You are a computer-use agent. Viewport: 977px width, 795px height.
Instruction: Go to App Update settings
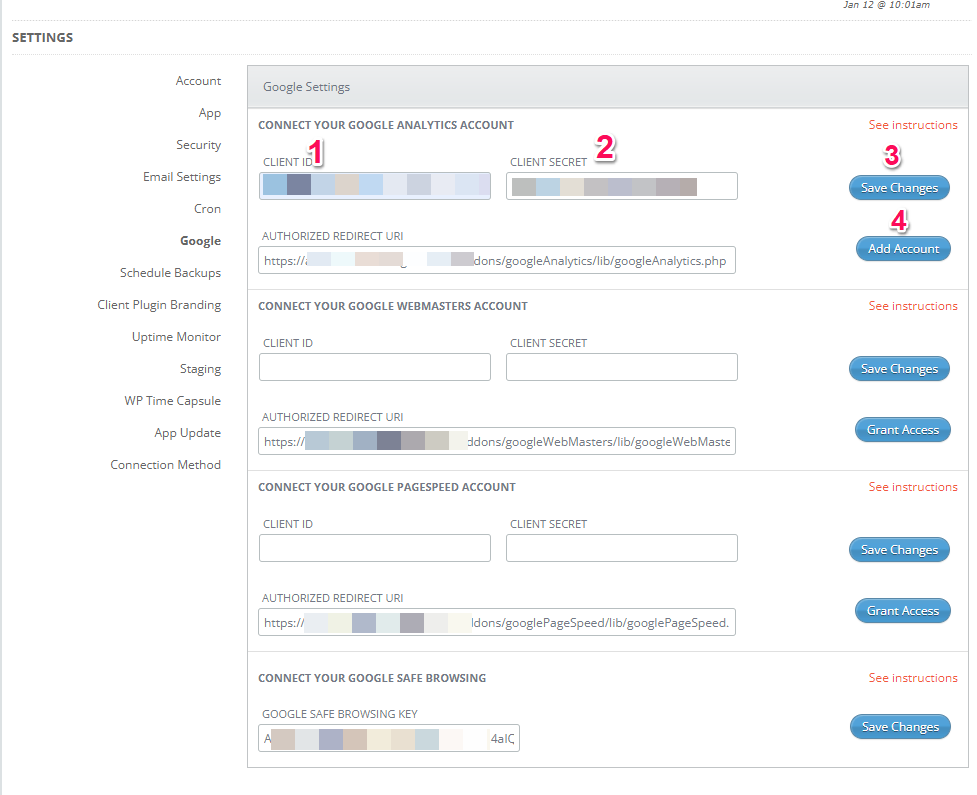187,432
